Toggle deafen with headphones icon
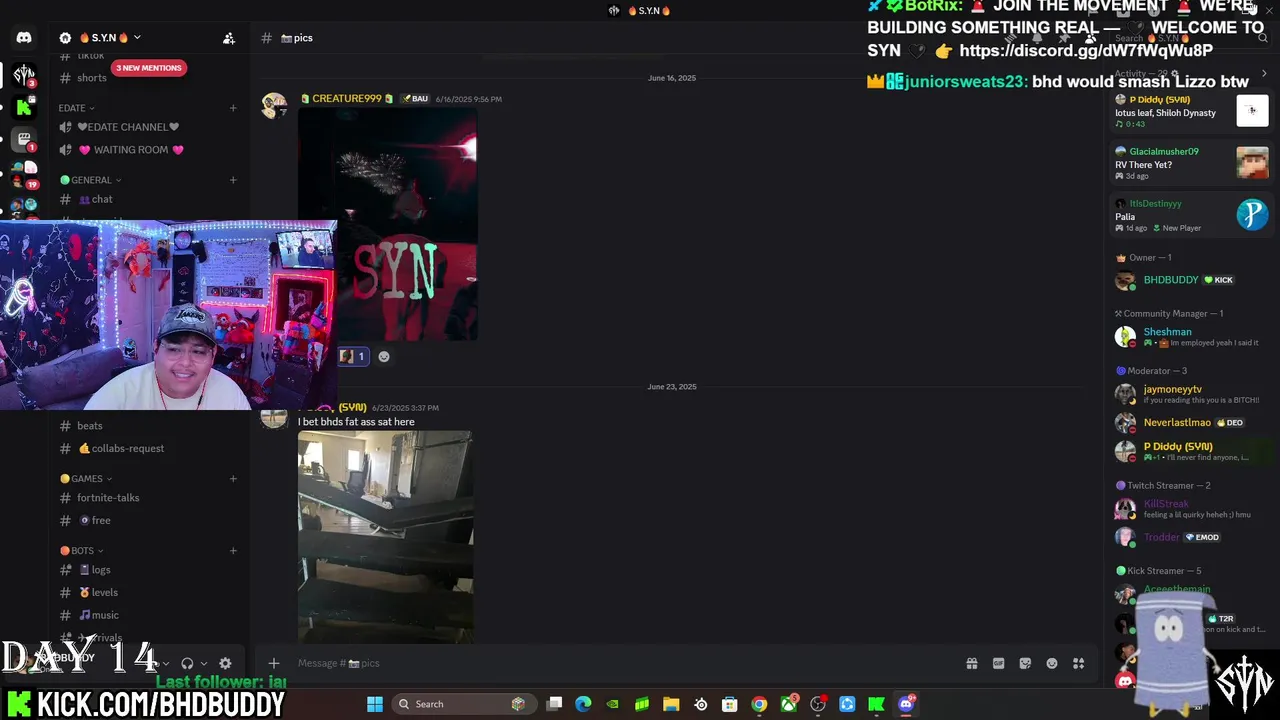The height and width of the screenshot is (720, 1280). [187, 663]
